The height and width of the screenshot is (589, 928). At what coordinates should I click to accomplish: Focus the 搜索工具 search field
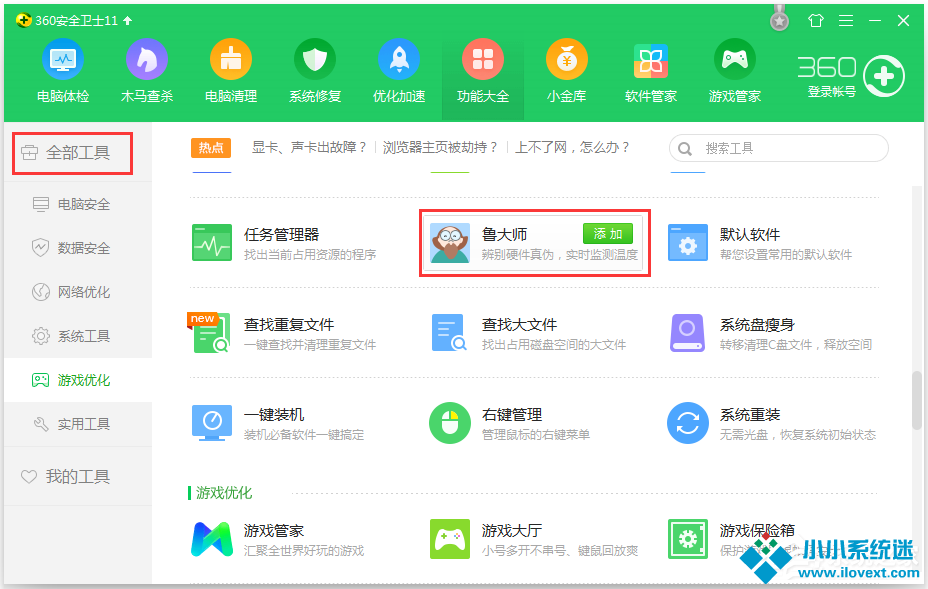(x=778, y=148)
